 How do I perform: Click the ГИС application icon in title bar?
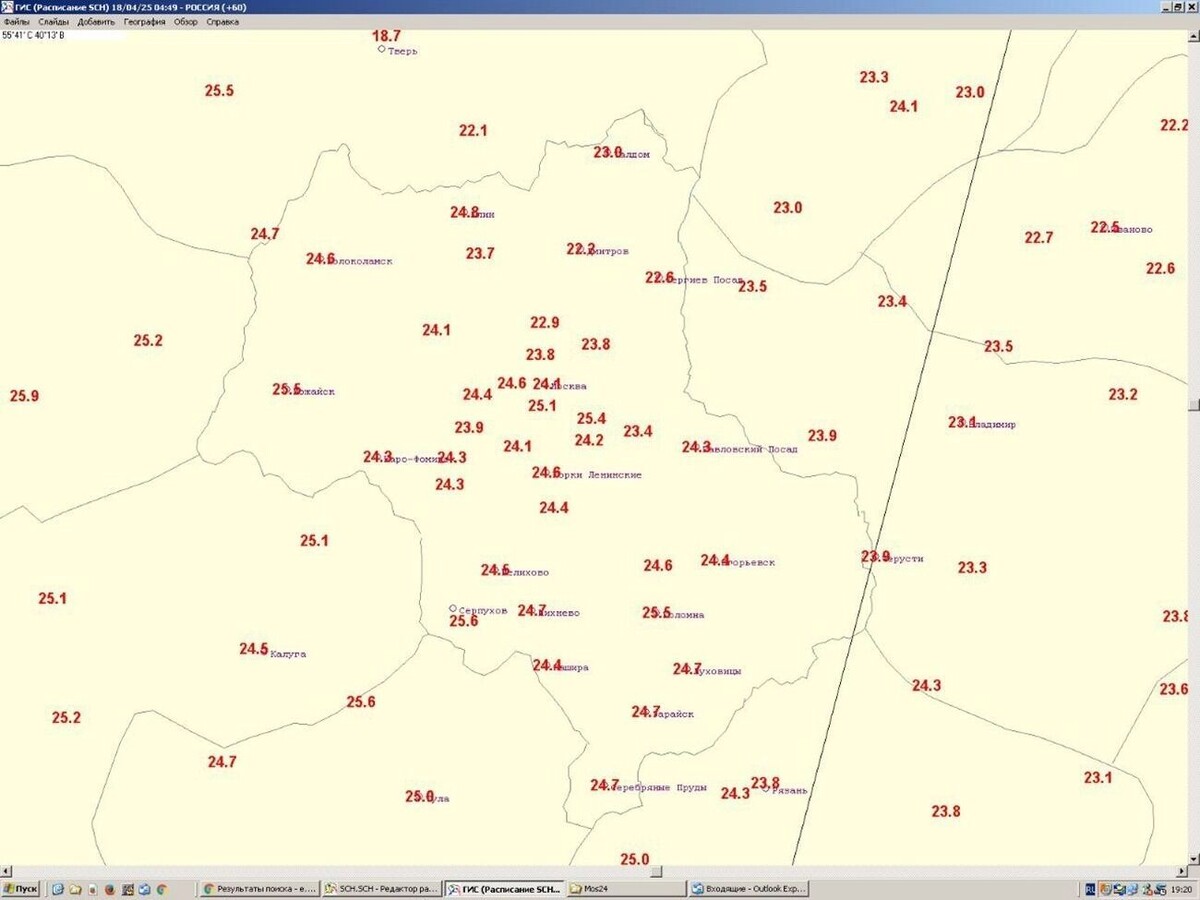[7, 7]
